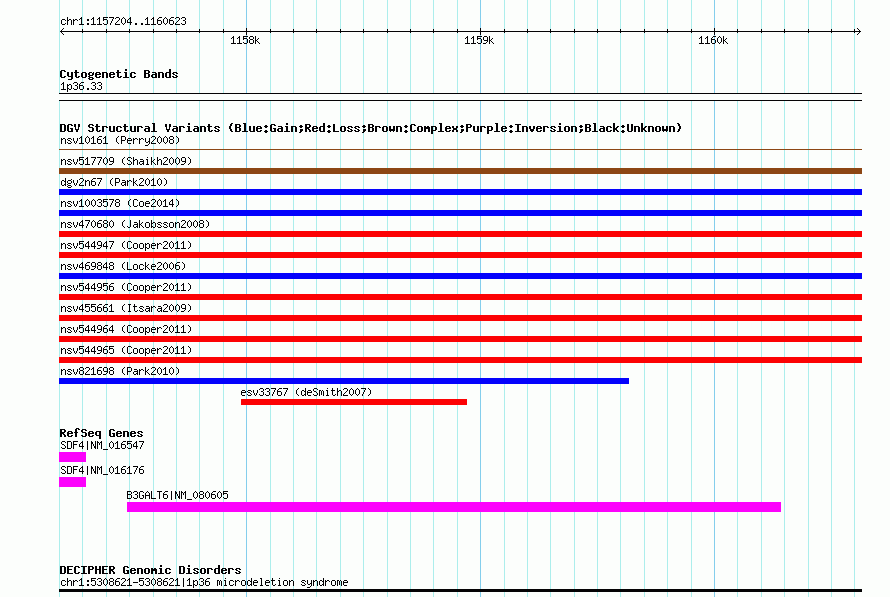
Task: Open the RefSeq Genes track title
Action: [x=101, y=433]
